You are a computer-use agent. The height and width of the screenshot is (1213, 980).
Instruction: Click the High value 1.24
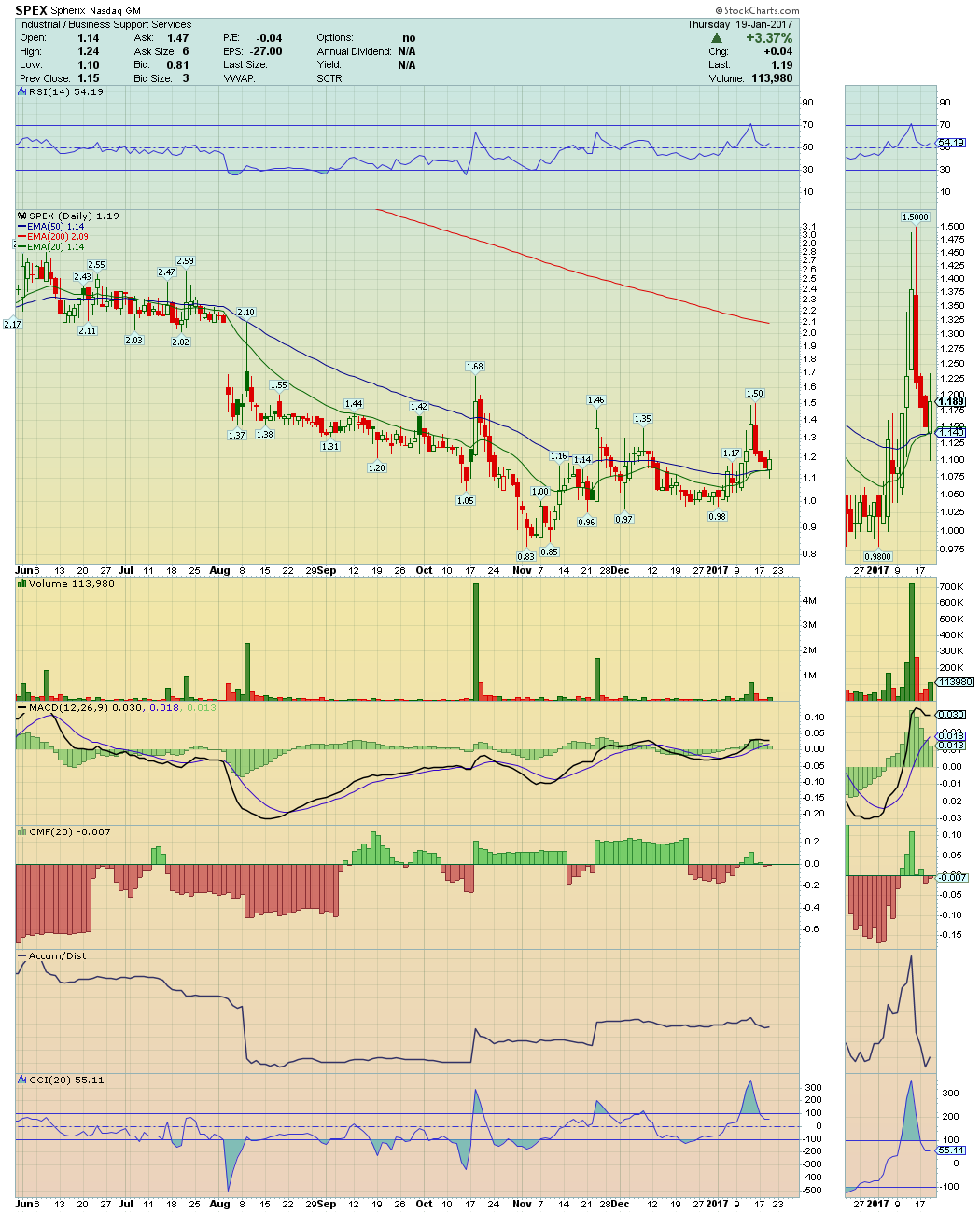point(89,51)
